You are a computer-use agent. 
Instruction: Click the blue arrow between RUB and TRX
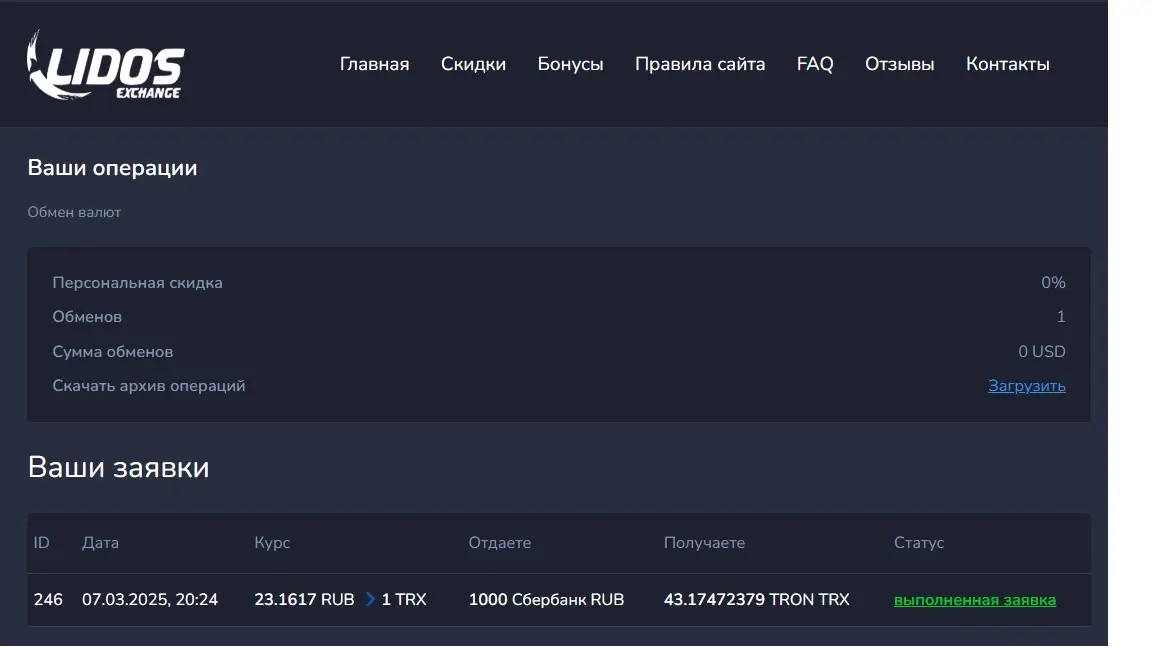point(370,600)
